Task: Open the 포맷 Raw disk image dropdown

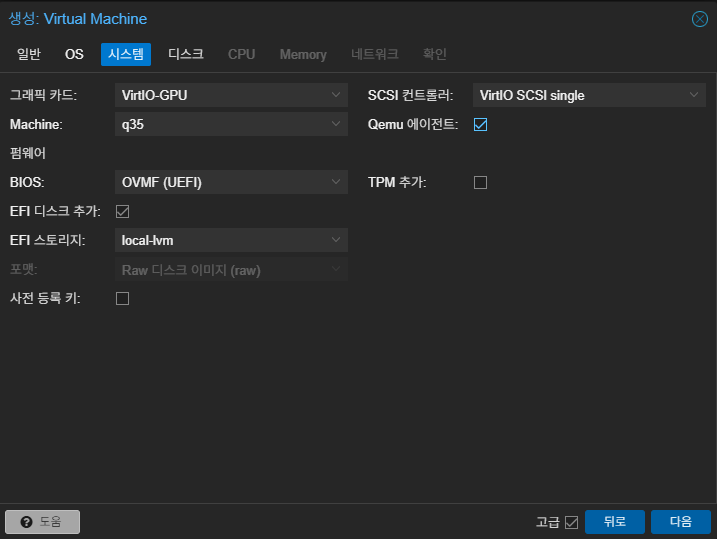Action: tap(231, 270)
